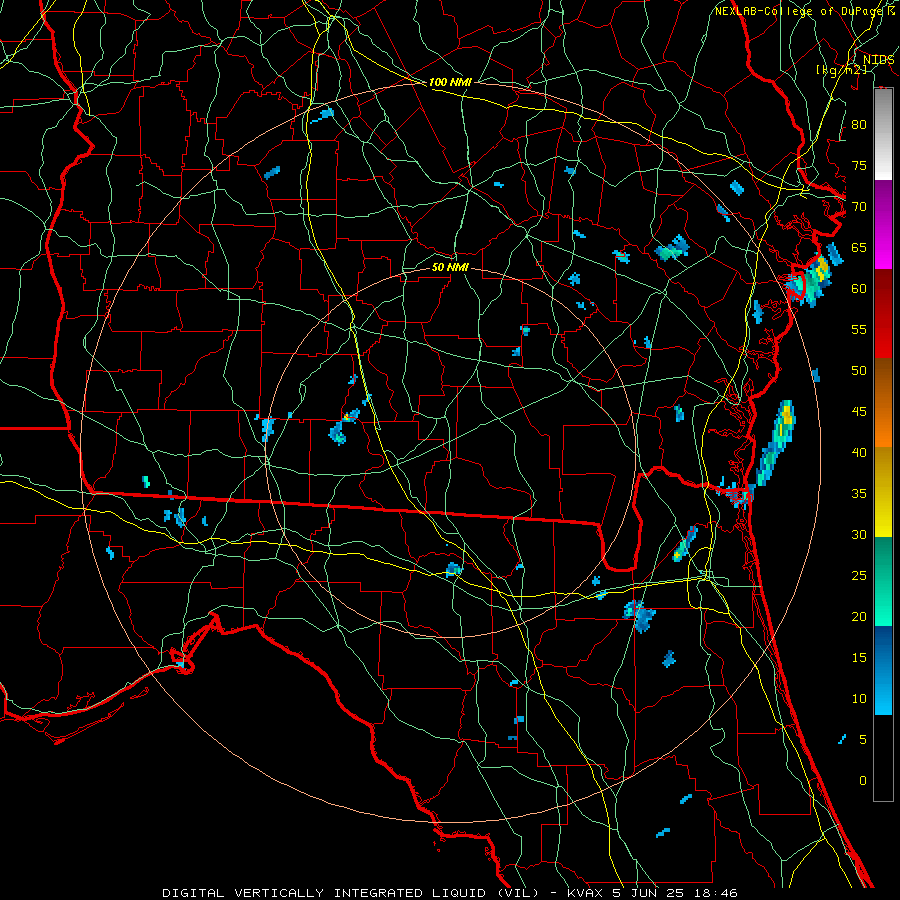900x900 pixels.
Task: Click the 35 value on the VIL scale
Action: pyautogui.click(x=859, y=494)
